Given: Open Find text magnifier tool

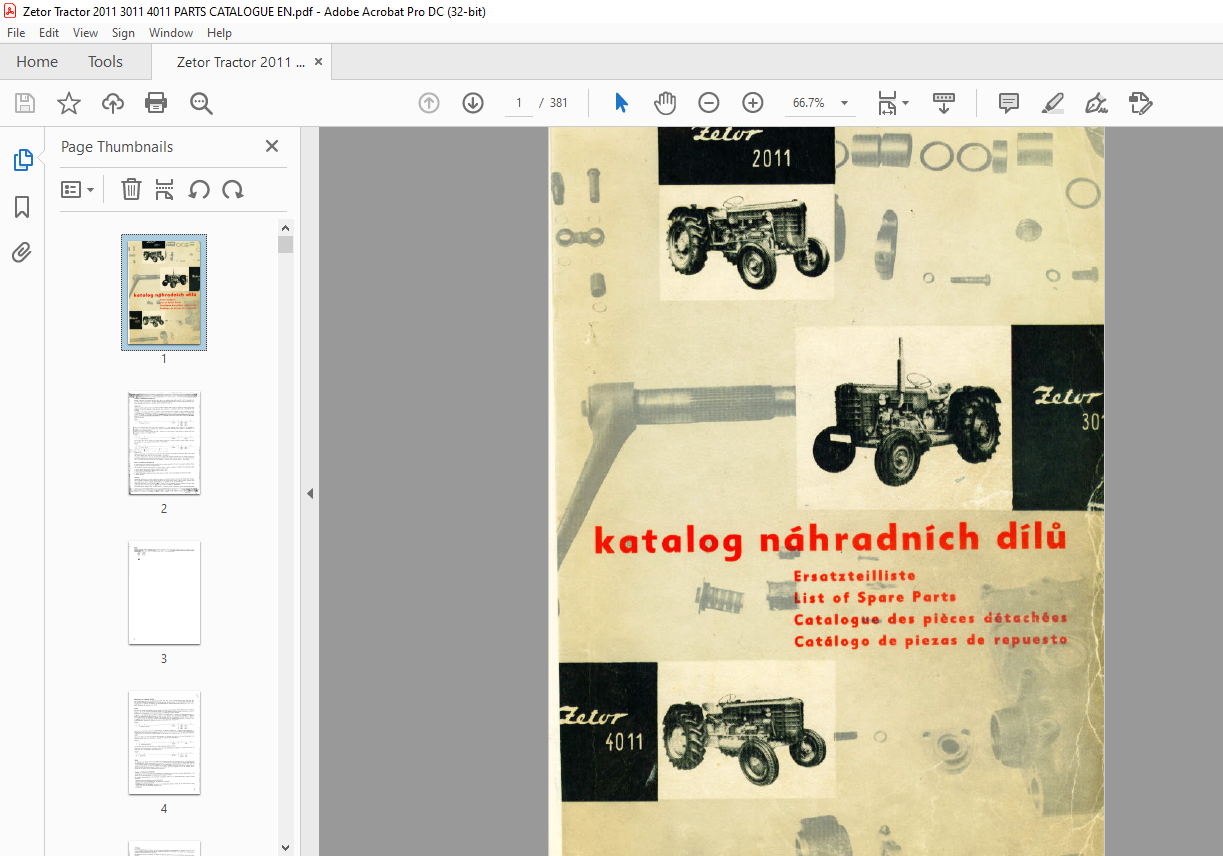Looking at the screenshot, I should coord(201,103).
